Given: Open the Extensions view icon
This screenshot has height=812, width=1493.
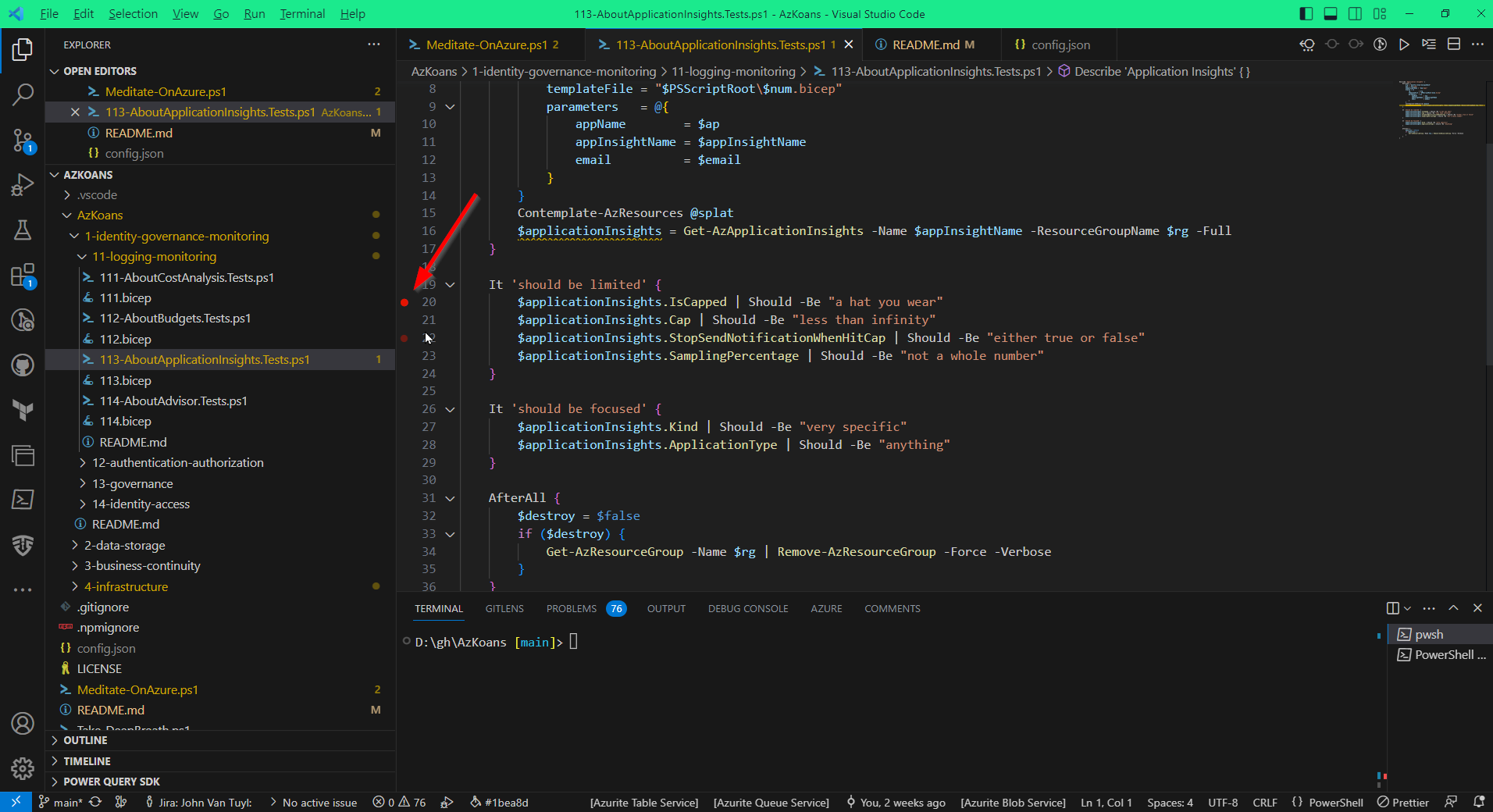Looking at the screenshot, I should pyautogui.click(x=23, y=276).
